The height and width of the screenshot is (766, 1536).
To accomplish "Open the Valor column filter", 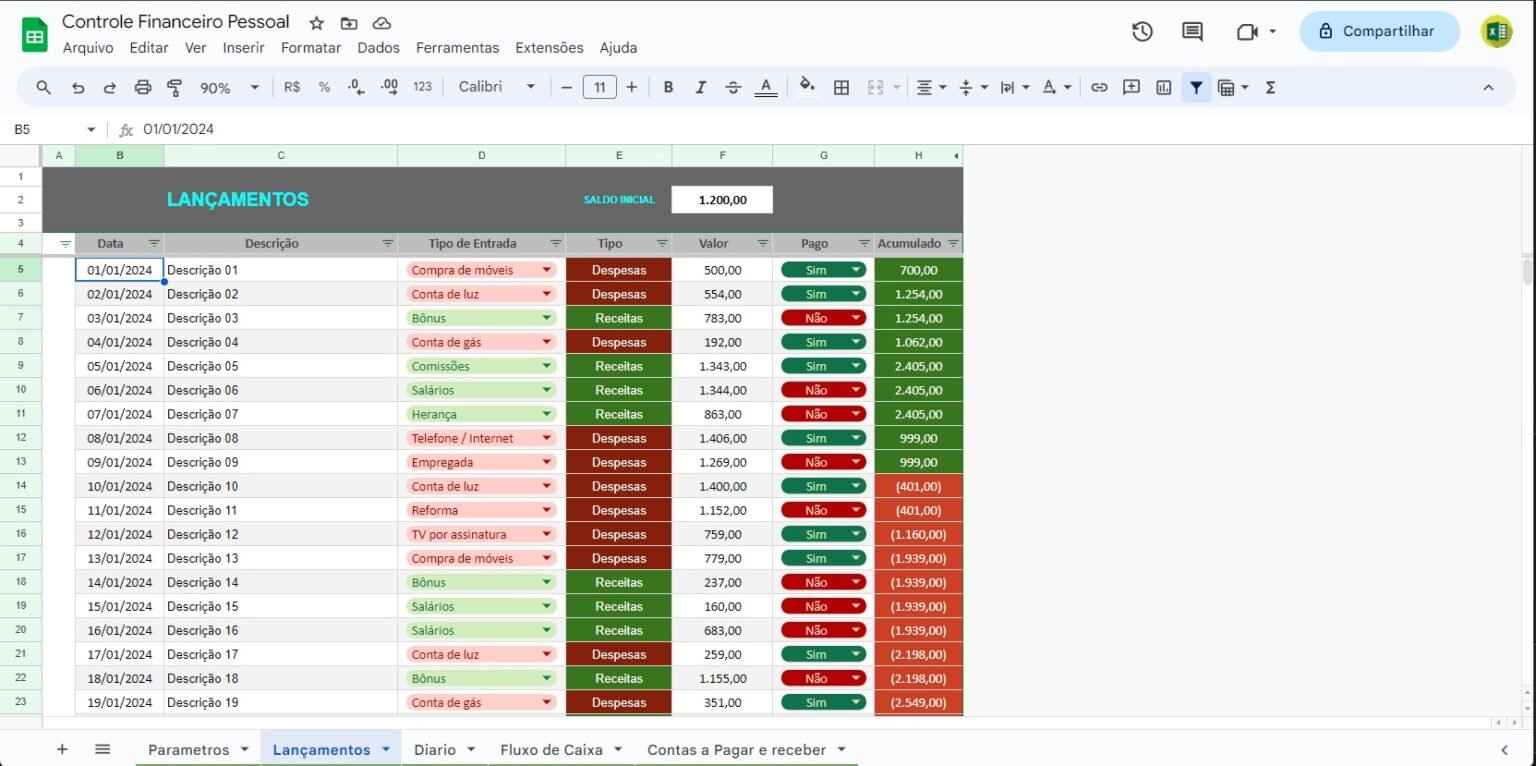I will pyautogui.click(x=762, y=243).
